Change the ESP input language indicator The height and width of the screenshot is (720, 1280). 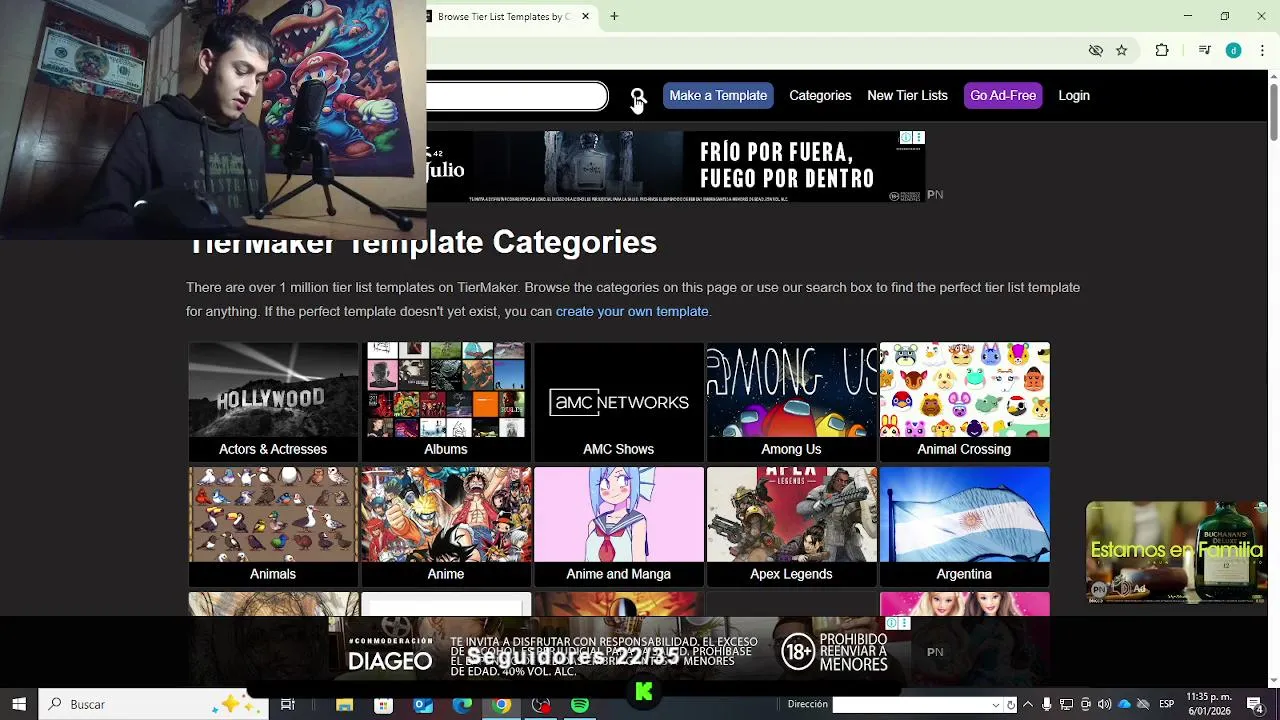coord(1166,705)
